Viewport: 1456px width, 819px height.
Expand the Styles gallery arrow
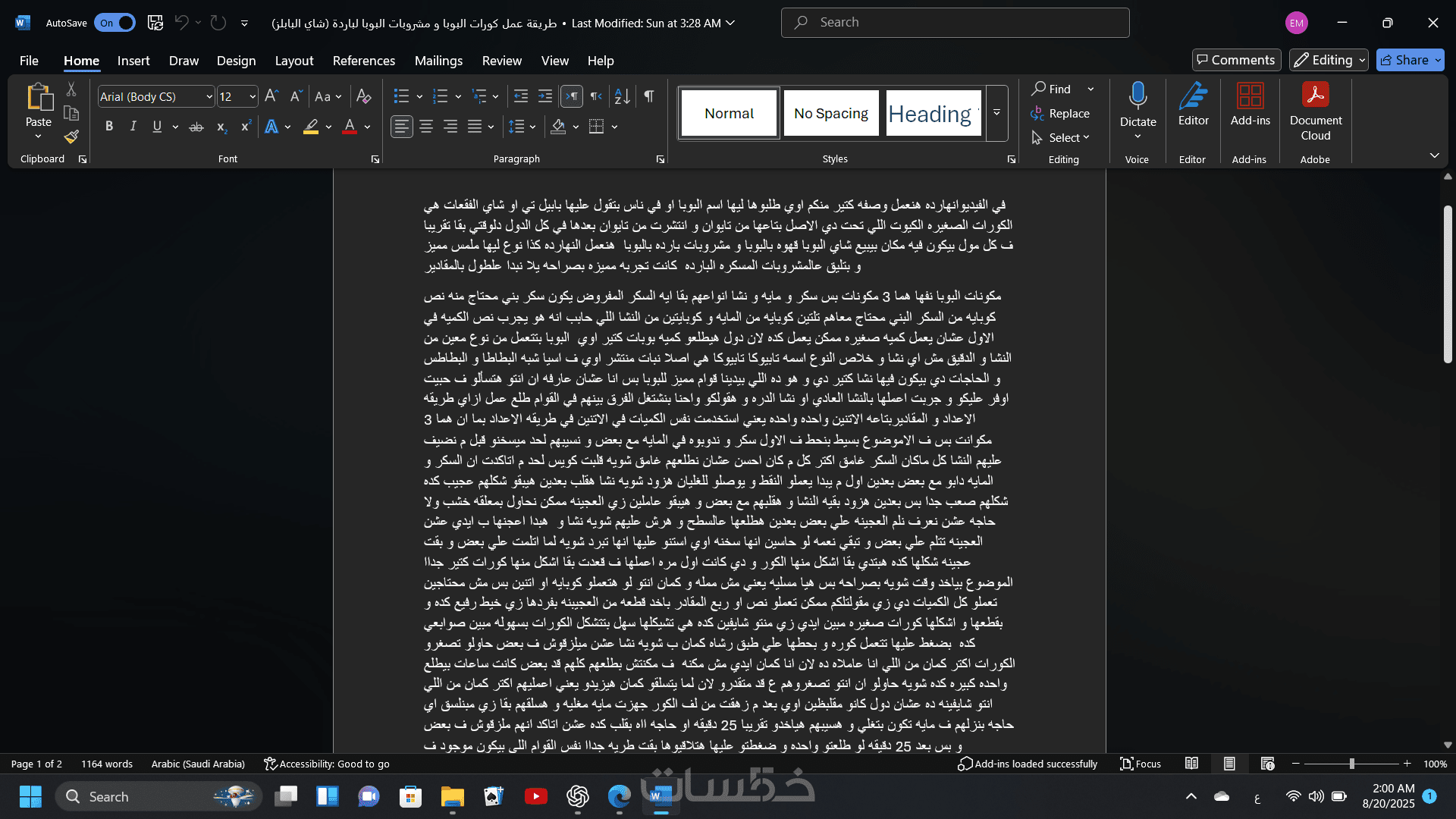click(x=996, y=113)
